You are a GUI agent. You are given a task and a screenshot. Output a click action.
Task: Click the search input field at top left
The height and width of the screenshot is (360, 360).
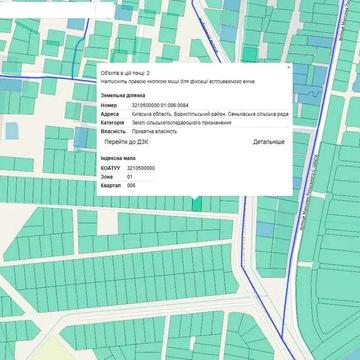57,10
